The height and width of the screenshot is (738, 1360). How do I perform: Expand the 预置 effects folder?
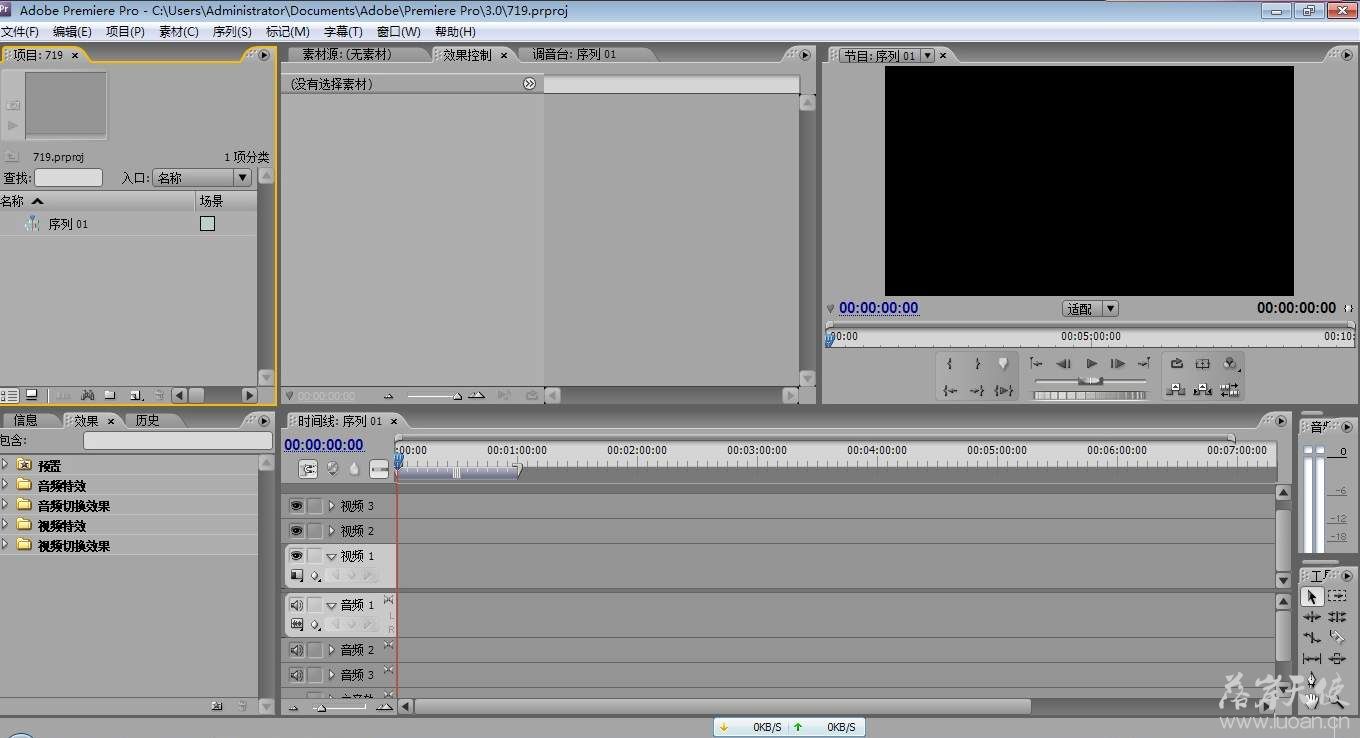(5, 464)
